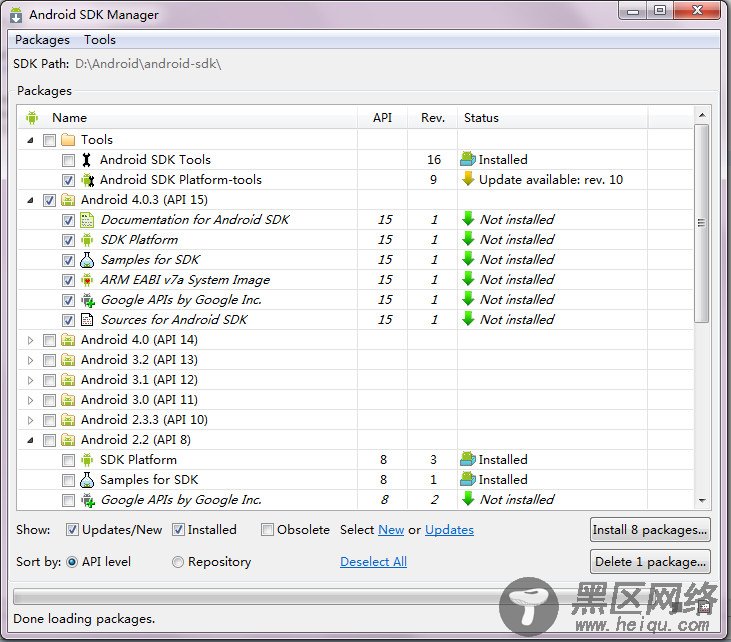Click the ARM EABI v7a System Image icon
This screenshot has height=642, width=731.
tap(87, 280)
